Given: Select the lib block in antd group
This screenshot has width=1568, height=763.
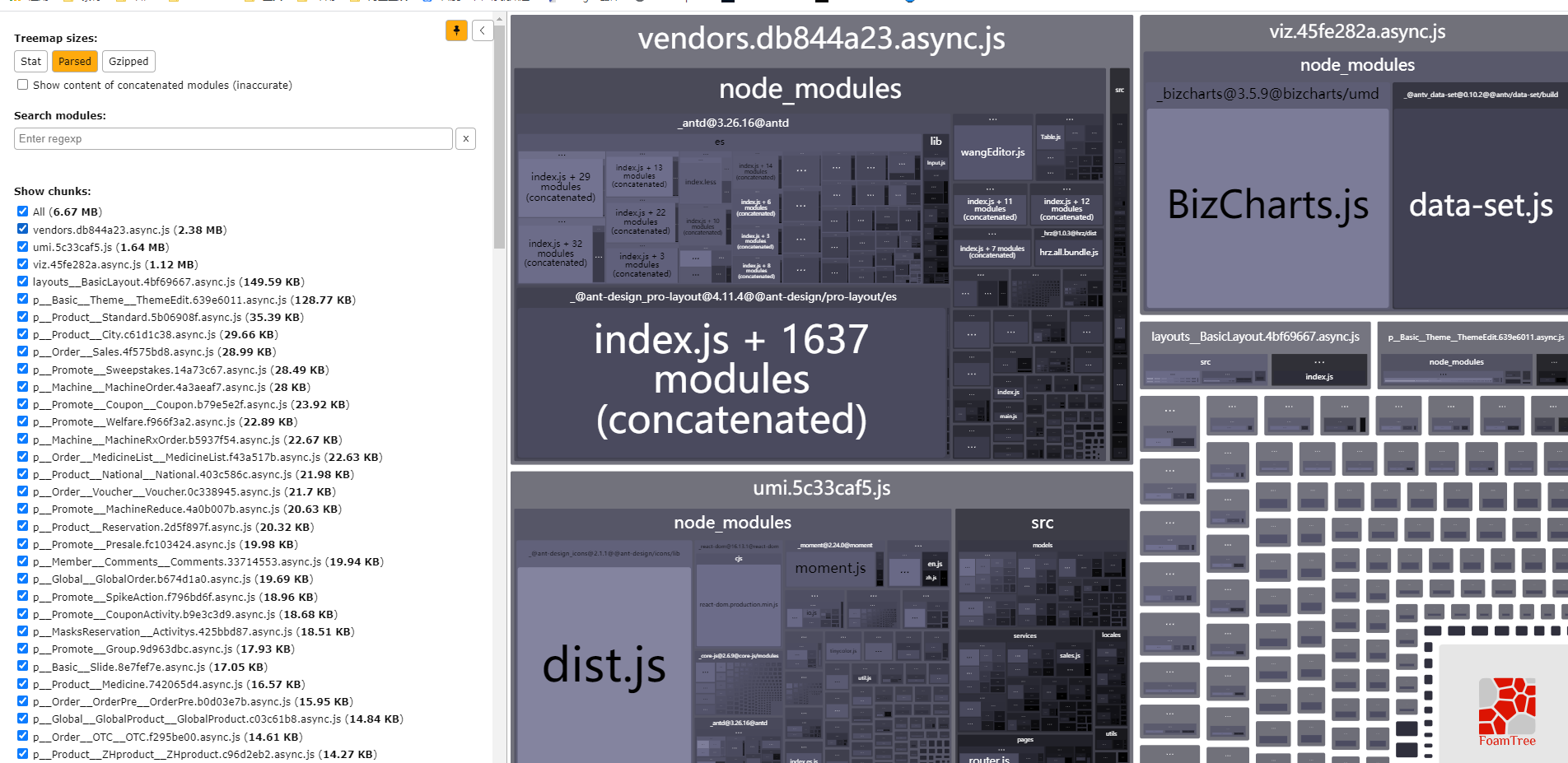Looking at the screenshot, I should click(936, 142).
